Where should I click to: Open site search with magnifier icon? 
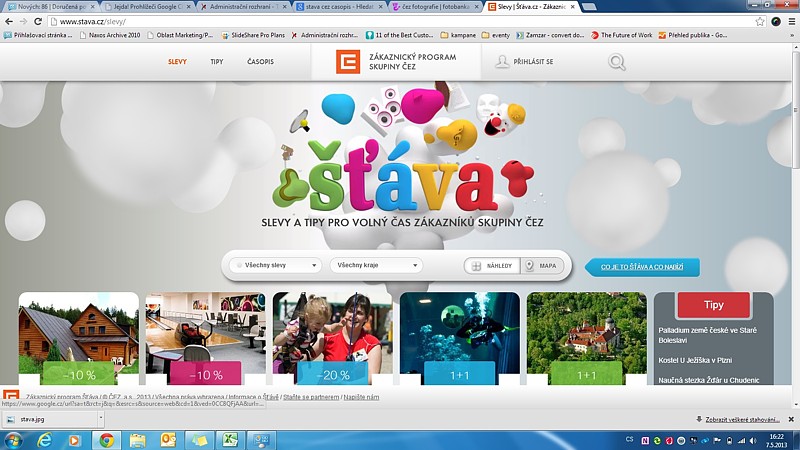[x=616, y=62]
